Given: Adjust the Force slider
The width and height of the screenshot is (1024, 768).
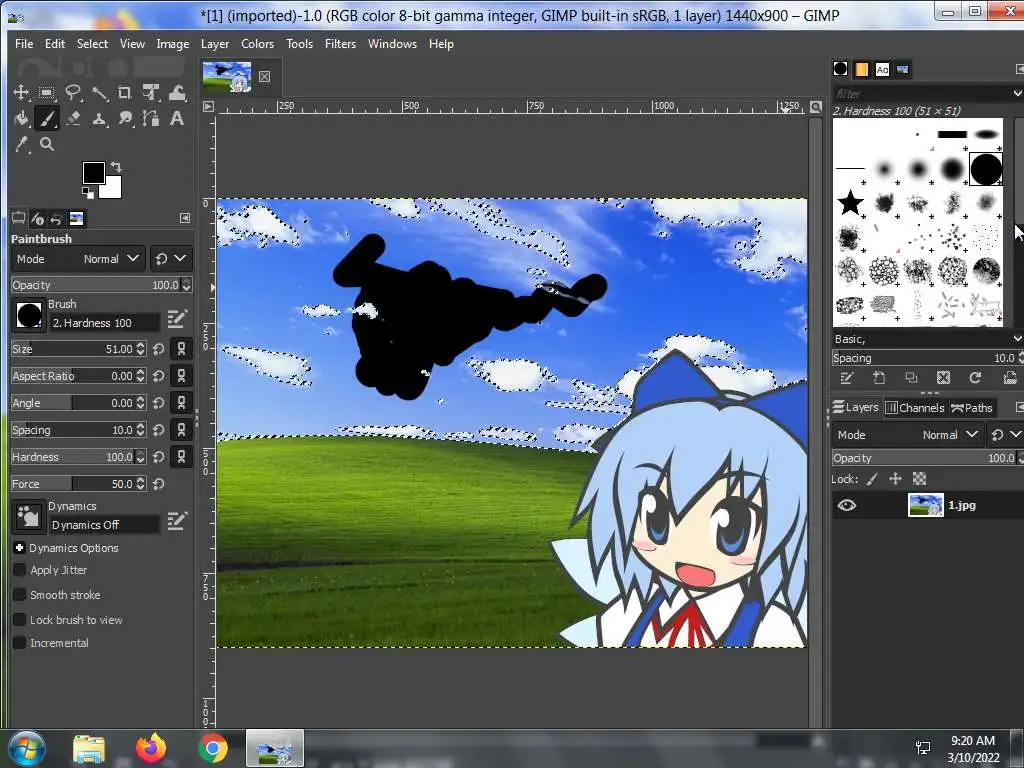Looking at the screenshot, I should (x=74, y=484).
